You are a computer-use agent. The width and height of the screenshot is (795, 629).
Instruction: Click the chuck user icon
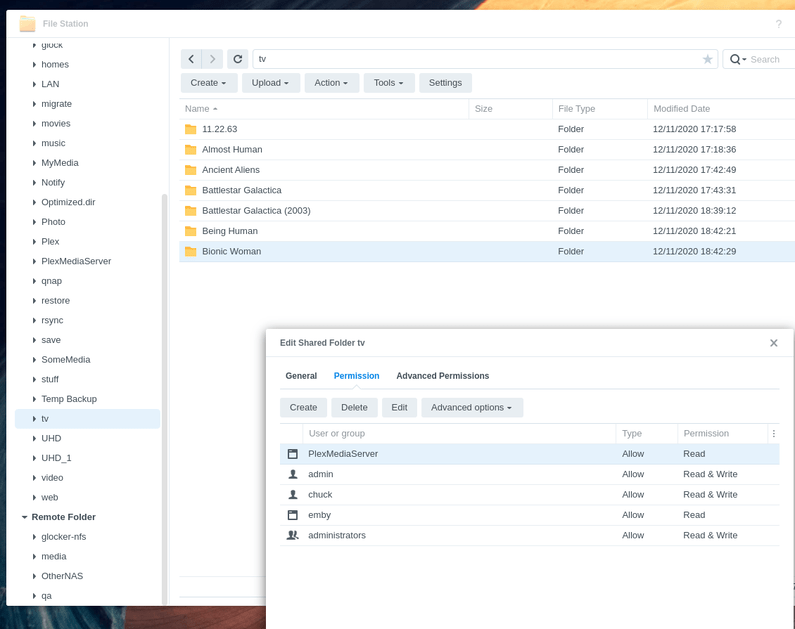[293, 494]
